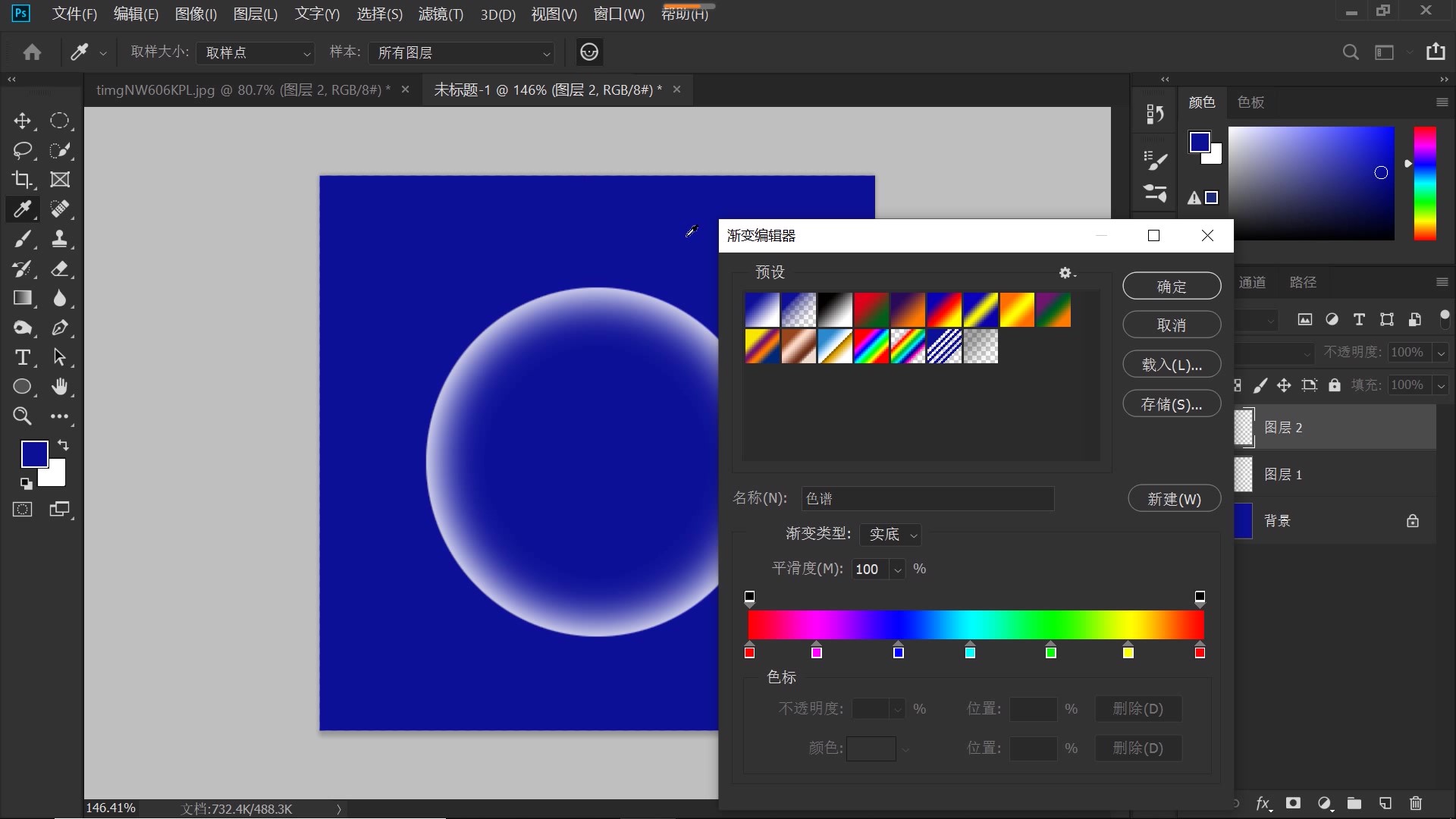This screenshot has height=819, width=1456.
Task: Open the gradient presets settings gear menu
Action: coord(1066,273)
